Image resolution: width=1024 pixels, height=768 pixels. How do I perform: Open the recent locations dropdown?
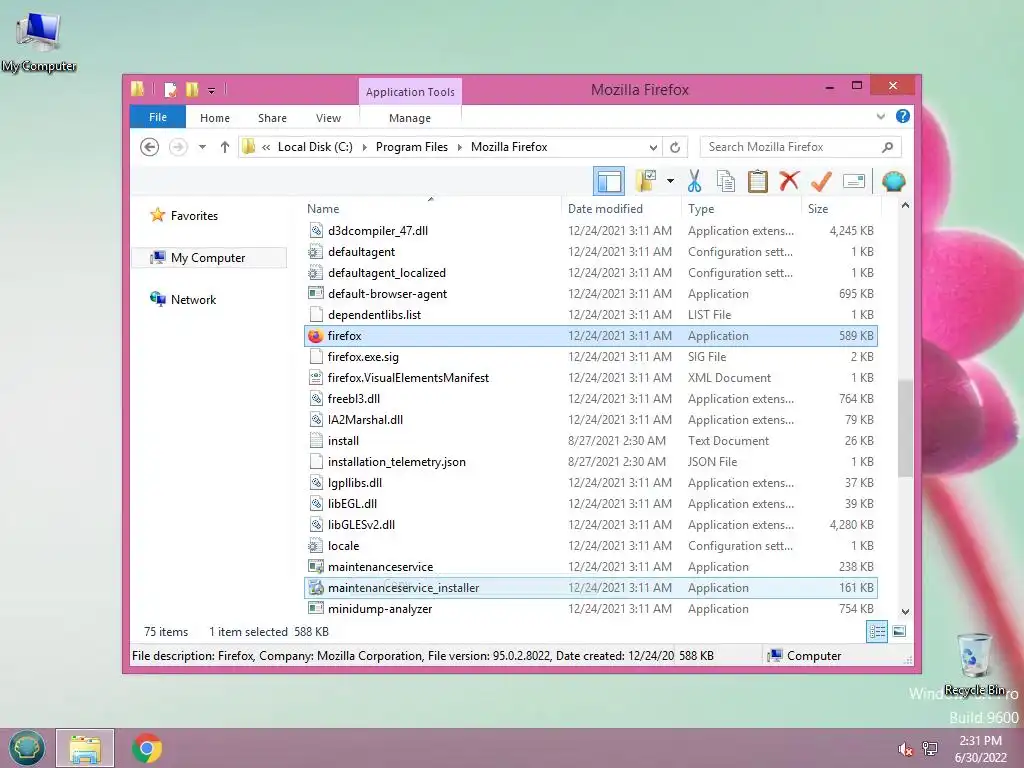[x=202, y=147]
